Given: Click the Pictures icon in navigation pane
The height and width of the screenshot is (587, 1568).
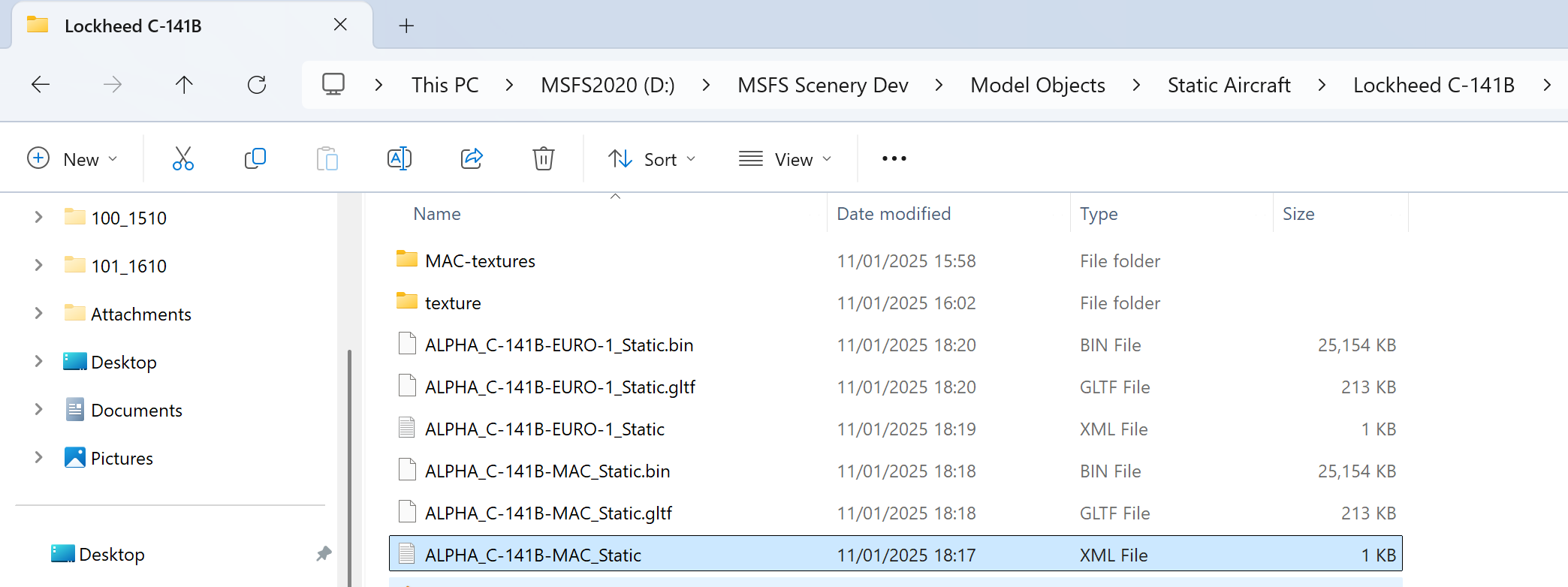Looking at the screenshot, I should click(75, 458).
